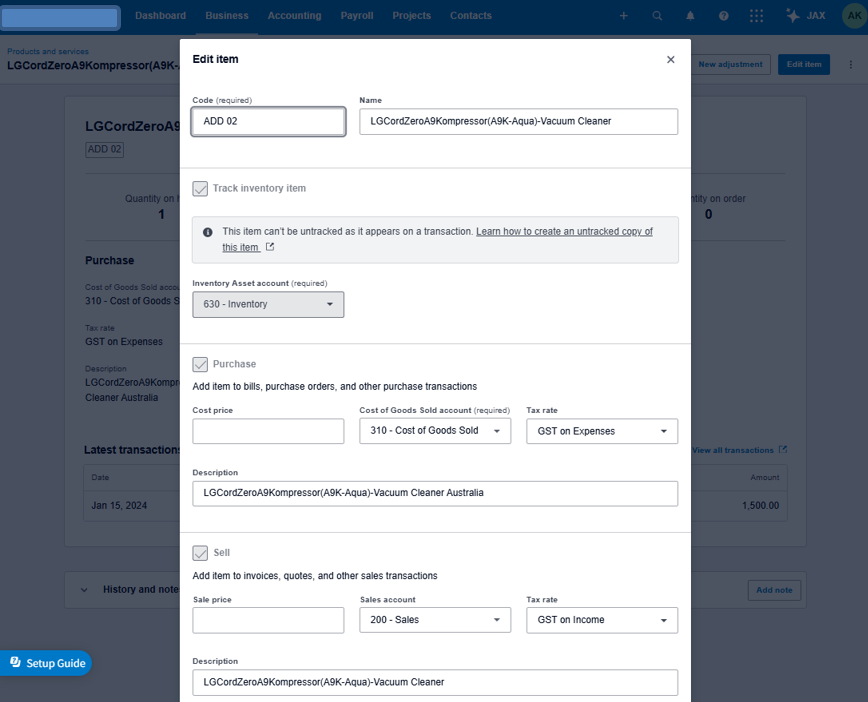This screenshot has height=702, width=868.
Task: Click the Purchase Description field
Action: [x=435, y=493]
